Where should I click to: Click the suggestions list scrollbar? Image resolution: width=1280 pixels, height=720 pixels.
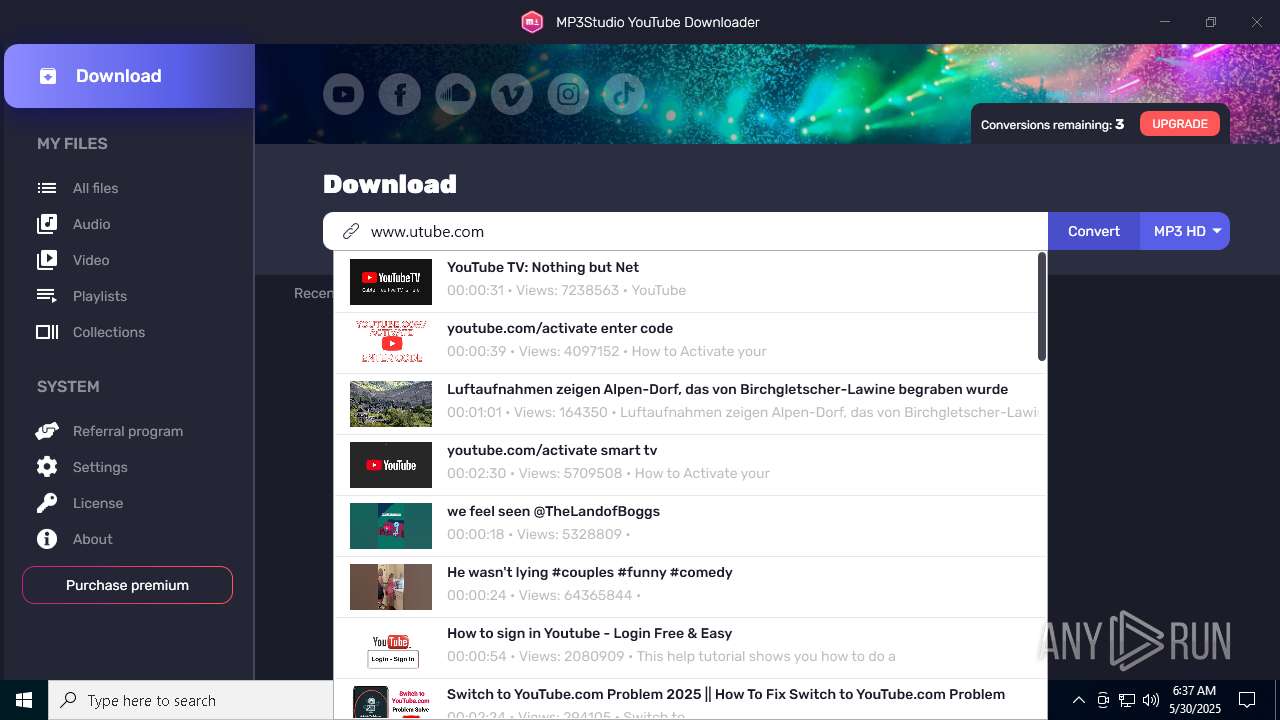[1041, 307]
